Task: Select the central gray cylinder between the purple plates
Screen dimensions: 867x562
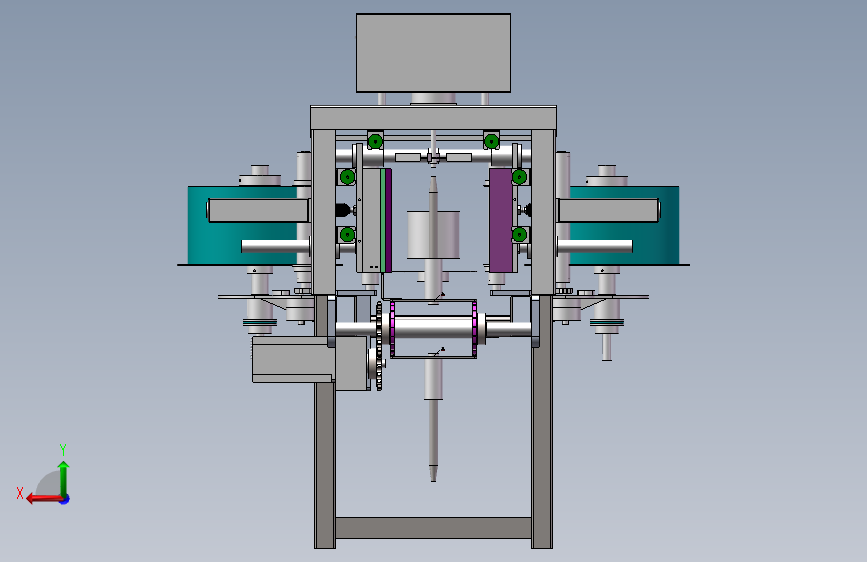Action: coord(433,235)
